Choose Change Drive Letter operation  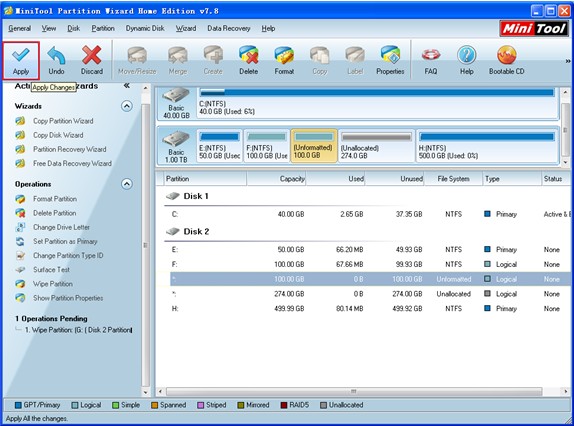(x=61, y=227)
